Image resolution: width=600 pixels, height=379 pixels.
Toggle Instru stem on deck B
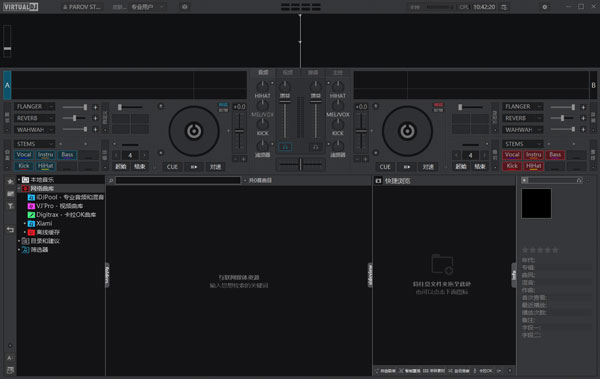pyautogui.click(x=533, y=155)
